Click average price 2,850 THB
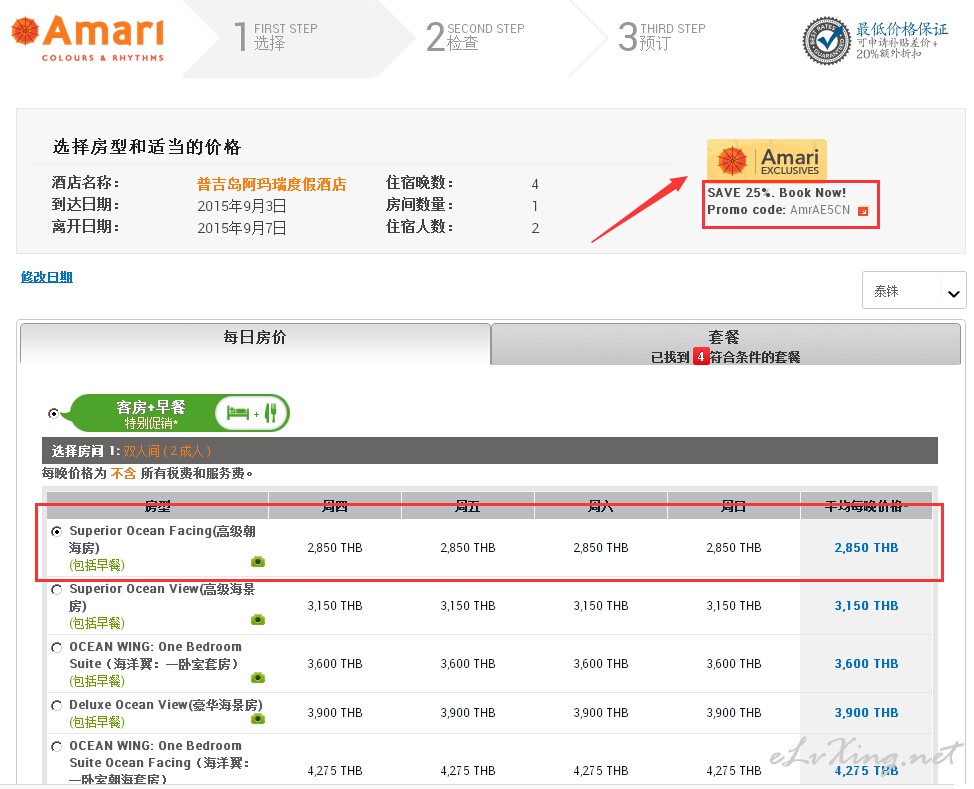Image resolution: width=974 pixels, height=789 pixels. point(866,547)
